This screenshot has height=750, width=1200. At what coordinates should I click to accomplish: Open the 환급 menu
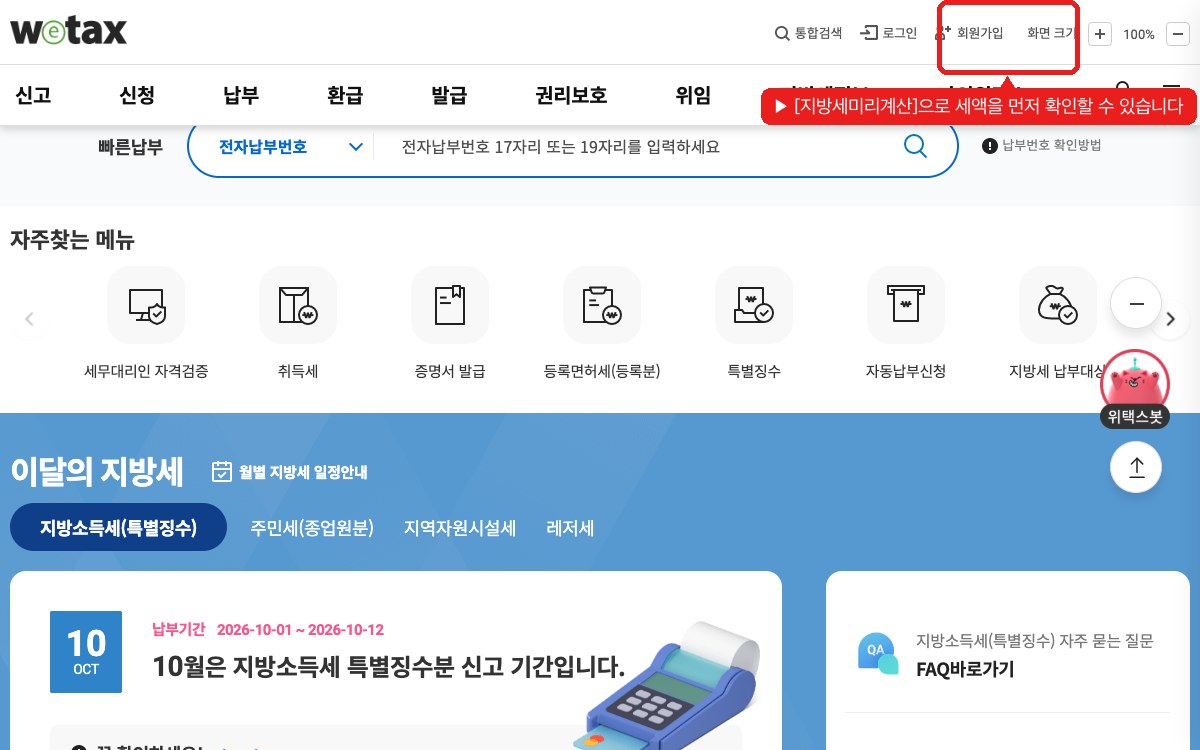[x=345, y=96]
